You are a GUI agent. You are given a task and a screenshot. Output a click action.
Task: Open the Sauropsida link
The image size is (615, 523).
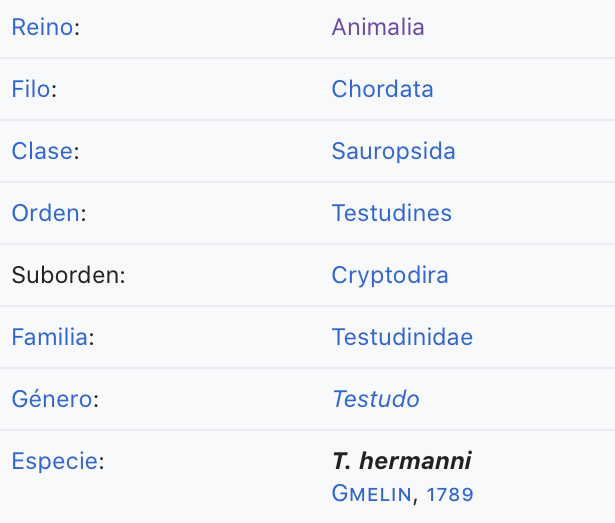[x=393, y=151]
